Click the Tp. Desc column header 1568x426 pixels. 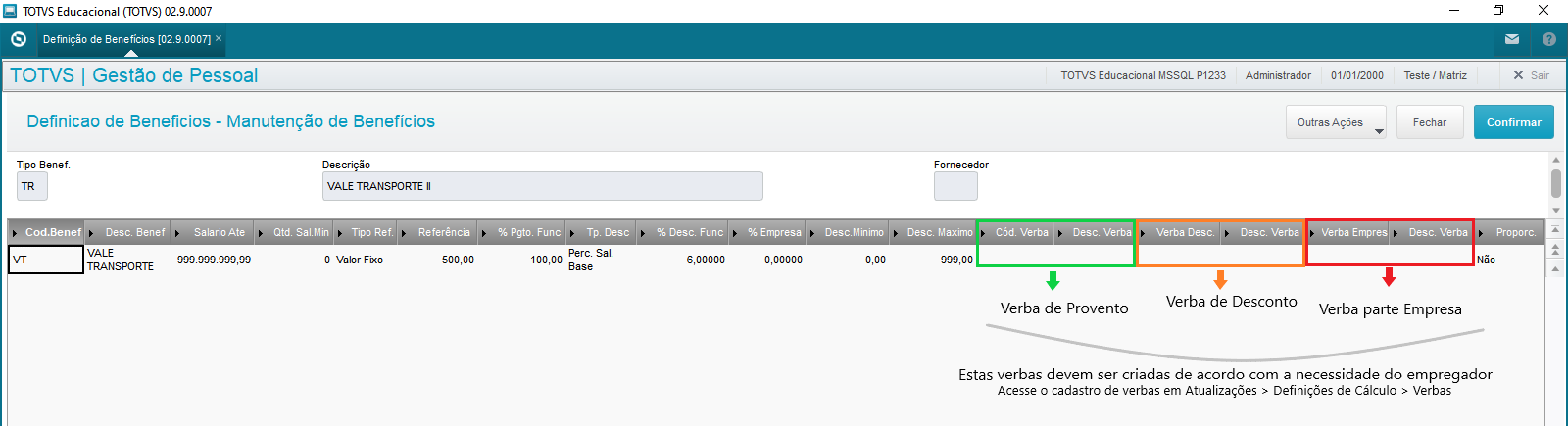click(x=602, y=232)
